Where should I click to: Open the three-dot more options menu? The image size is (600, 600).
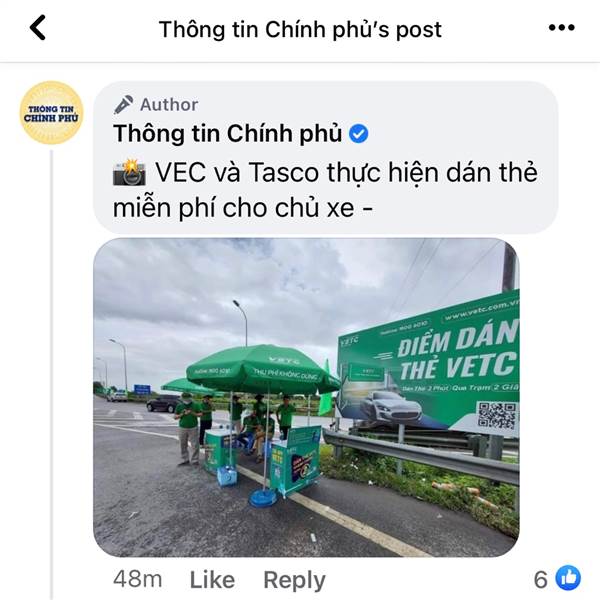[x=561, y=28]
